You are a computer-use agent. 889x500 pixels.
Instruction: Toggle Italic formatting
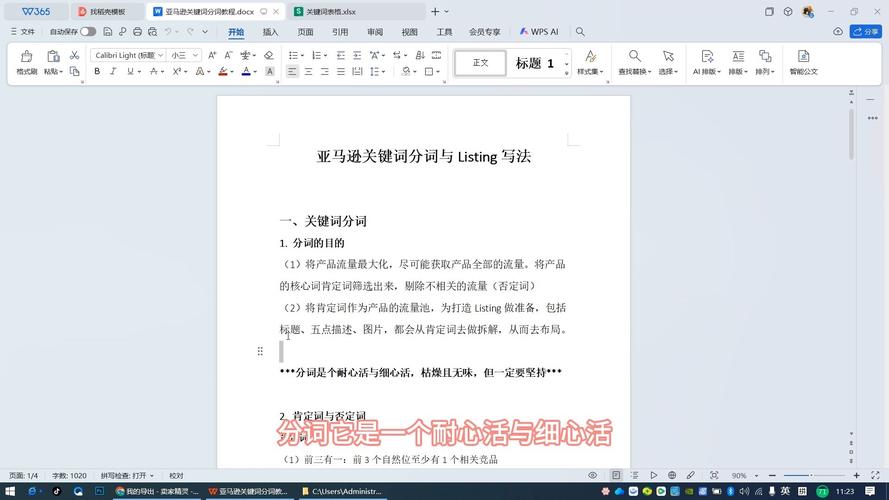click(x=113, y=71)
